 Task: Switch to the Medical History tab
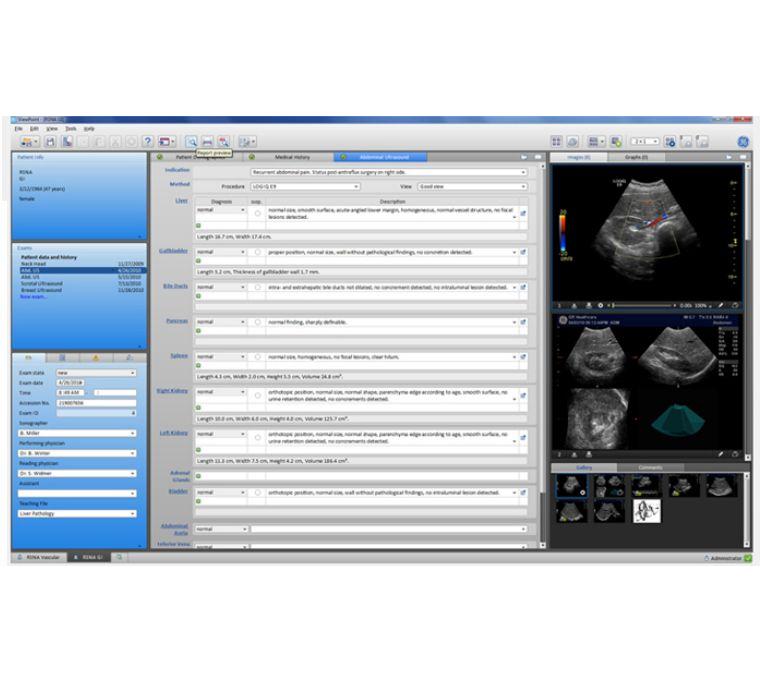292,157
